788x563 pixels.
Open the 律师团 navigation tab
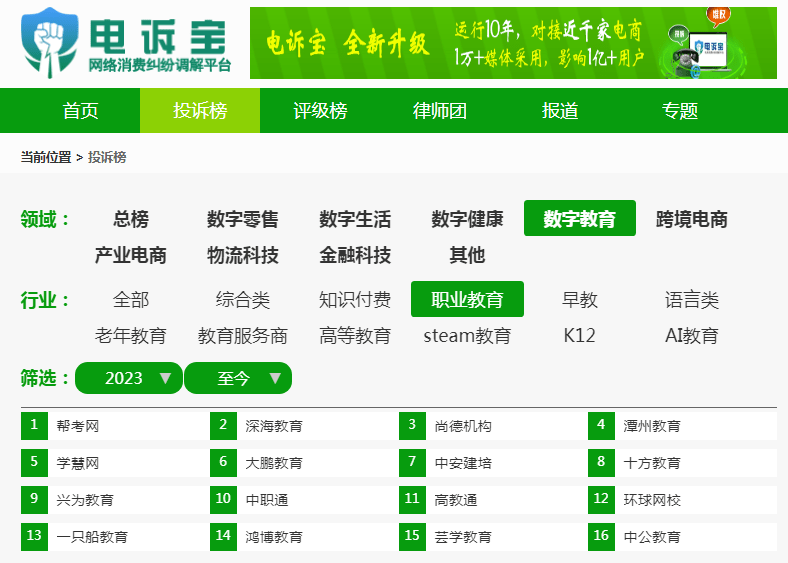click(x=440, y=111)
